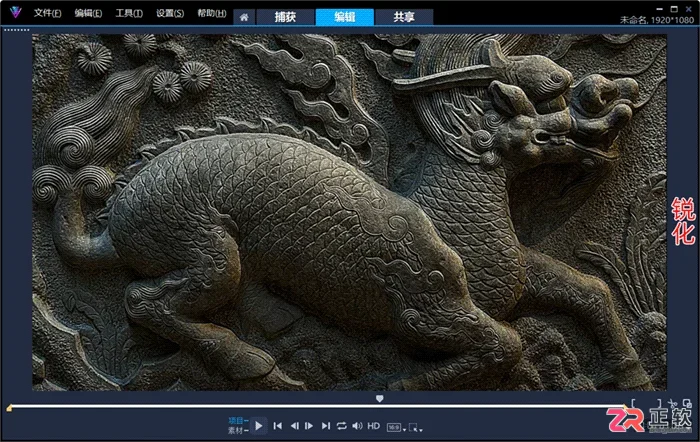Switch to the 捕获 tab
The image size is (700, 442).
point(285,17)
